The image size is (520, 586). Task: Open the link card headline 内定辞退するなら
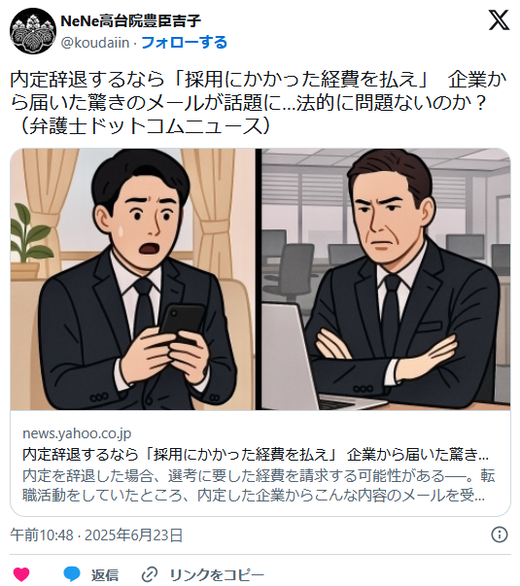click(256, 454)
